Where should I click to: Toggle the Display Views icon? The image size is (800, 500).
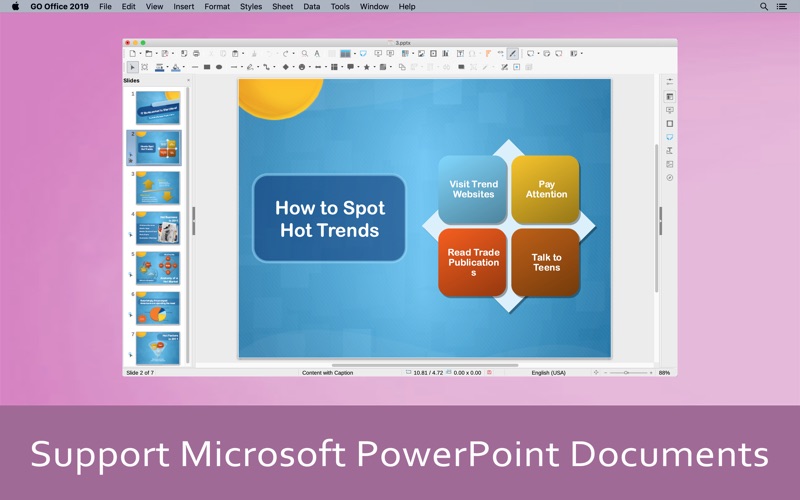tap(345, 53)
